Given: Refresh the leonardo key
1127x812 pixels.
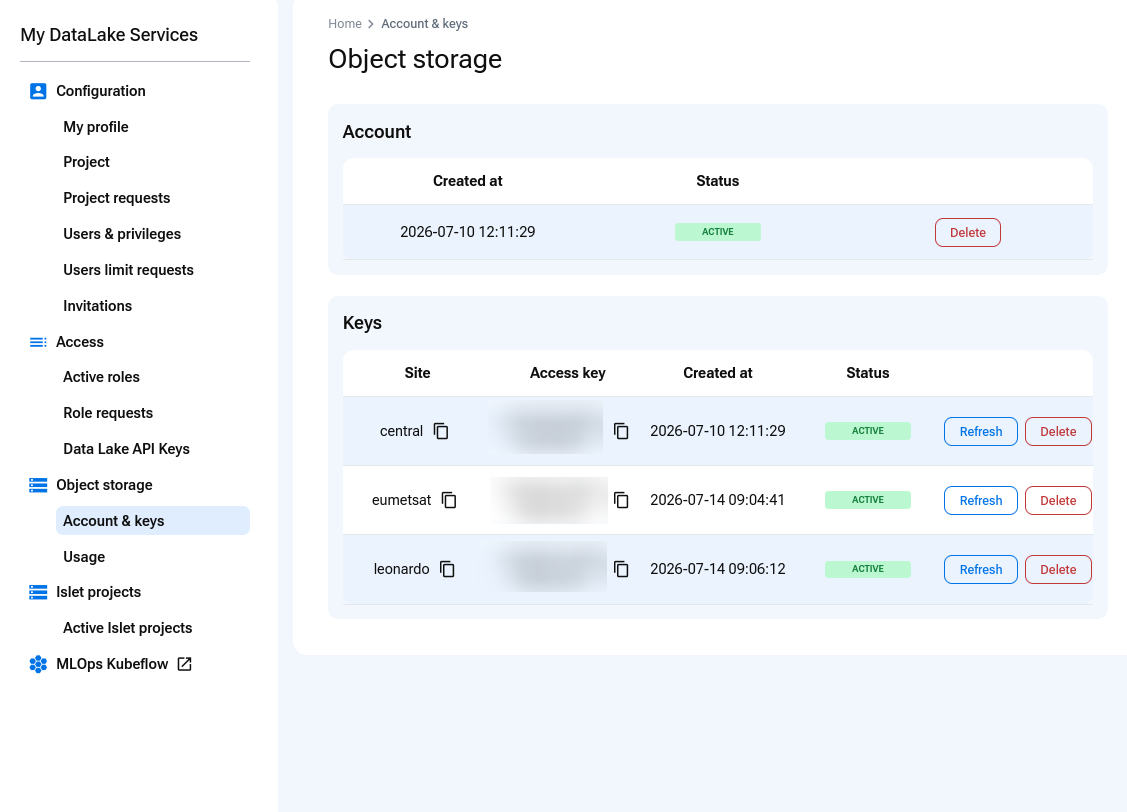Looking at the screenshot, I should [x=981, y=570].
